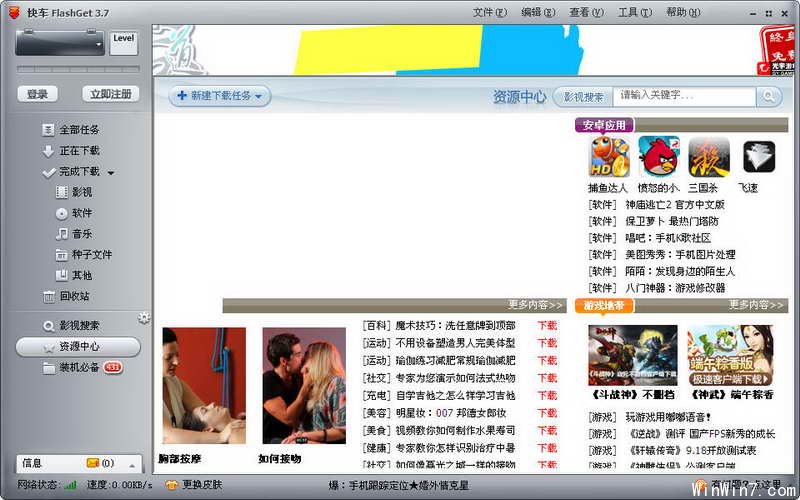Expand the 新建下载任务 dropdown

click(258, 97)
